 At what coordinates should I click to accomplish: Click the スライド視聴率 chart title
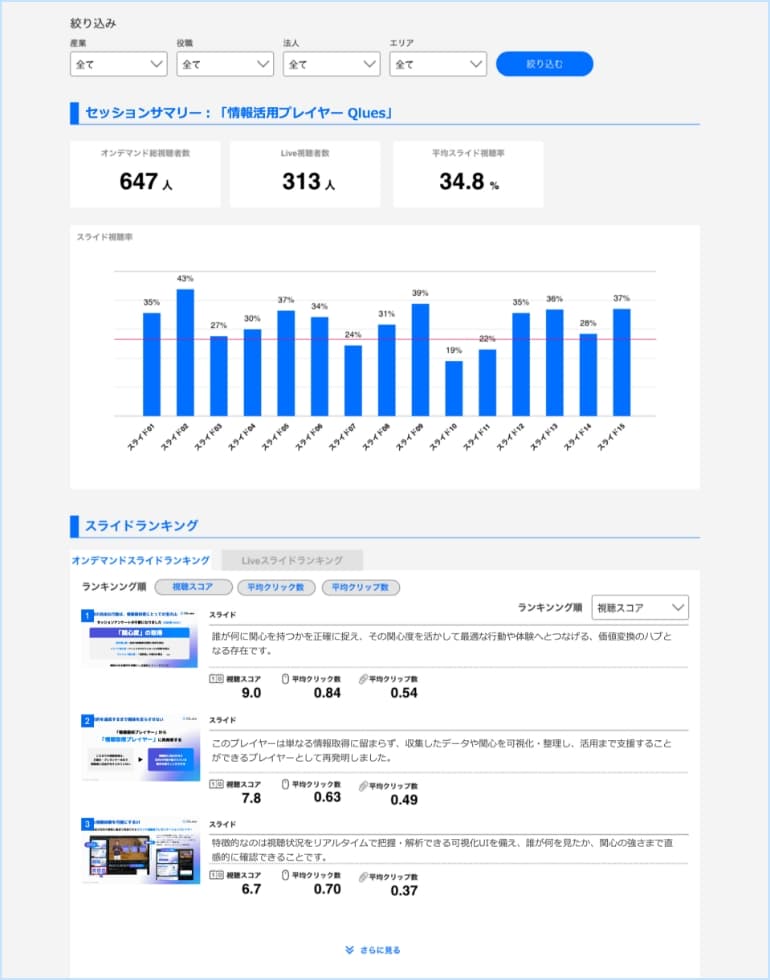click(104, 237)
